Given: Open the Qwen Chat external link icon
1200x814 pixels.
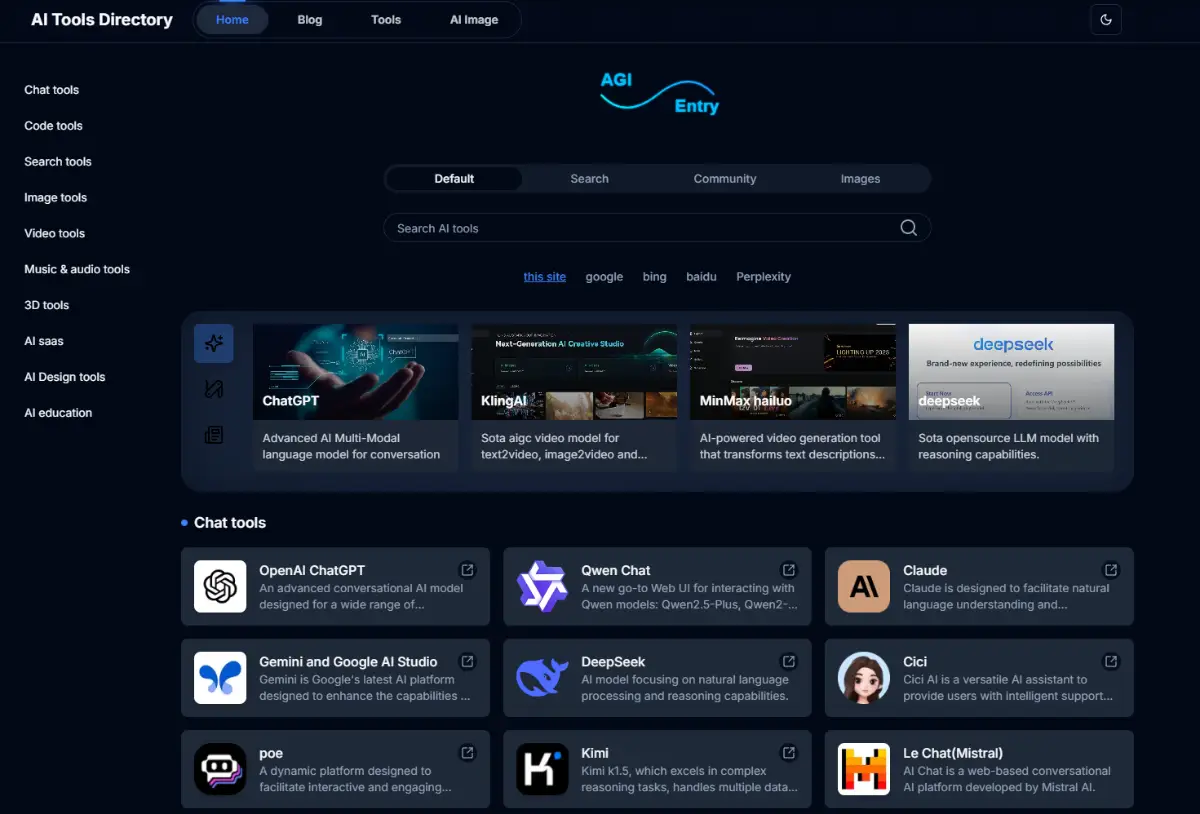Looking at the screenshot, I should [x=789, y=570].
